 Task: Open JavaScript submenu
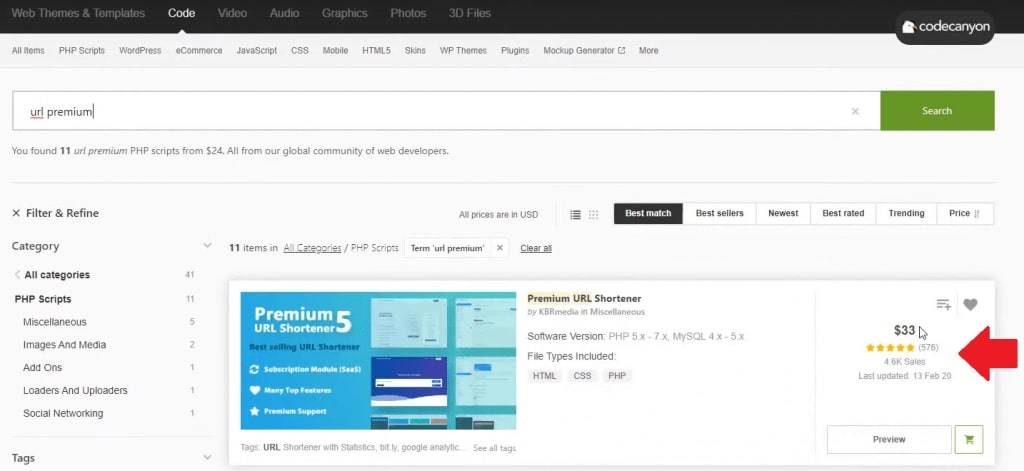(257, 50)
